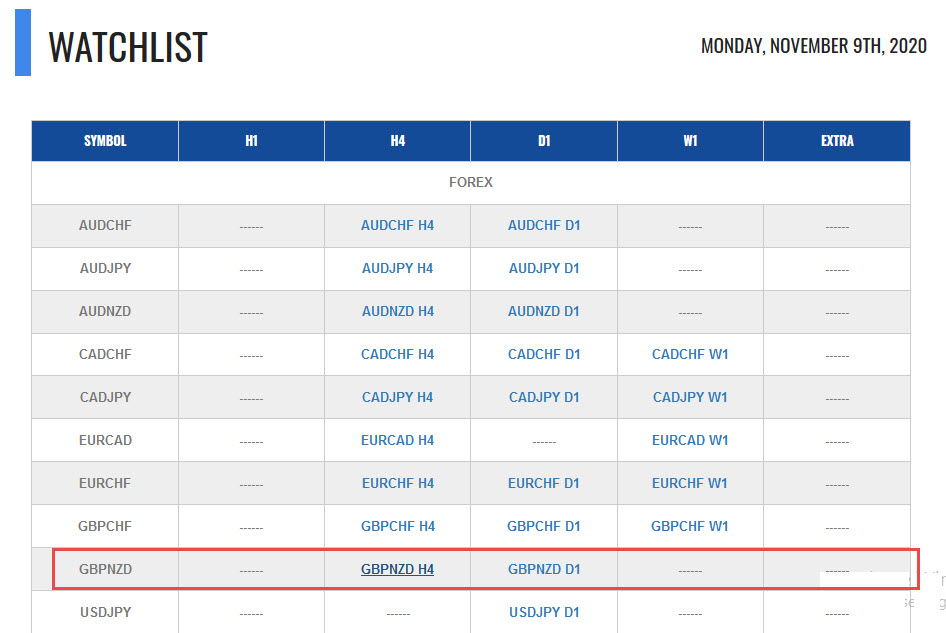Screen dimensions: 946x633
Task: Open the AUDCHF H4 chart link
Action: pyautogui.click(x=397, y=226)
